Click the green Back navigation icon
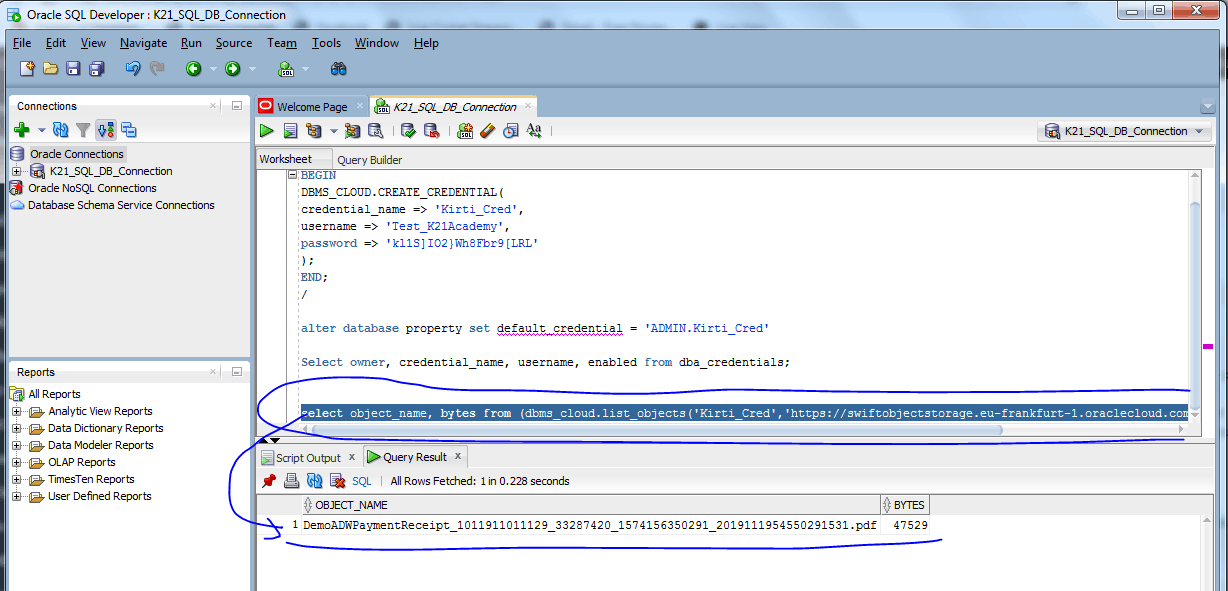Image resolution: width=1228 pixels, height=591 pixels. (x=193, y=69)
